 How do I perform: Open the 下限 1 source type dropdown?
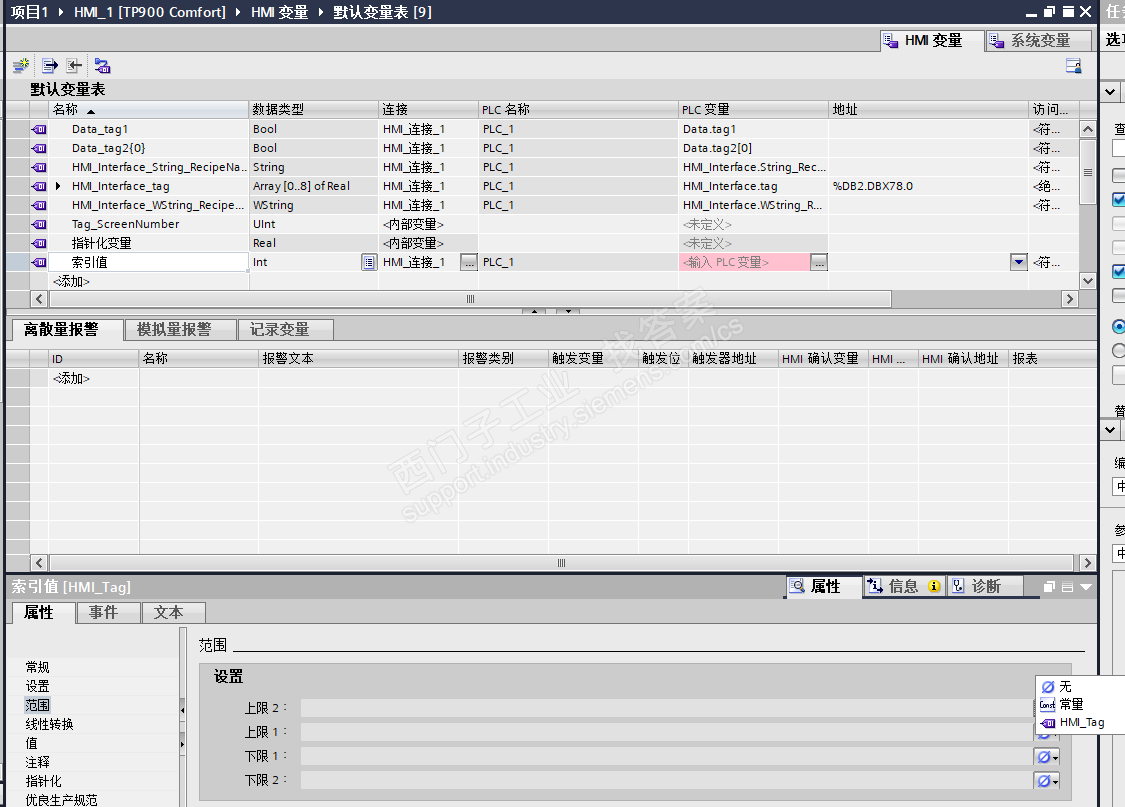click(1047, 757)
